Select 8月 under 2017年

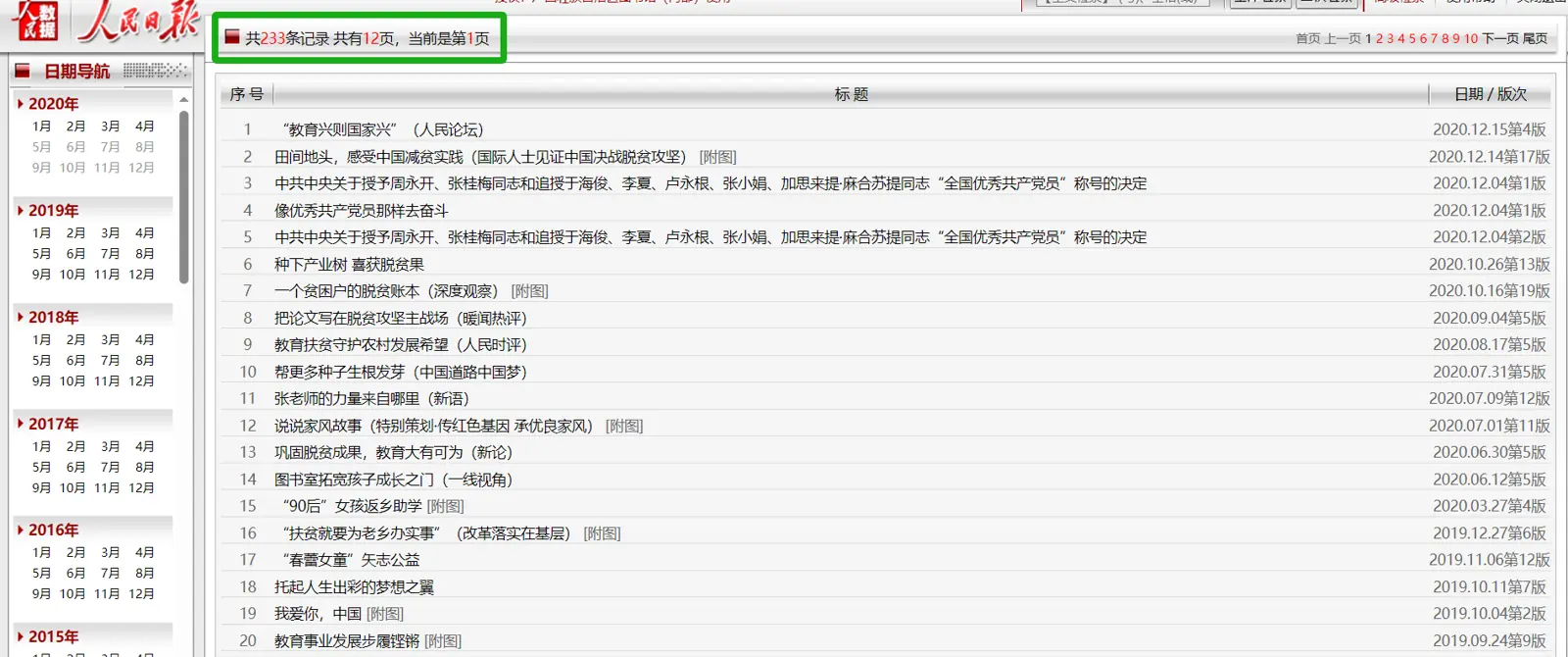pos(144,468)
